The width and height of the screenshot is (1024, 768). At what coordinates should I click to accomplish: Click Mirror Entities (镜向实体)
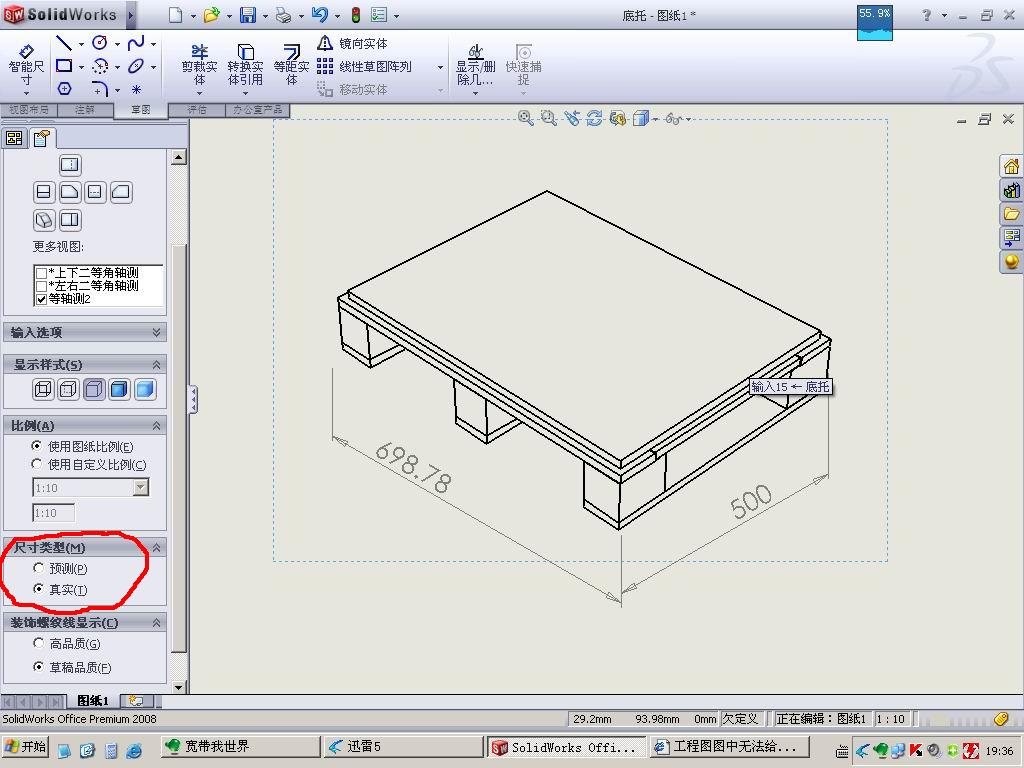coord(353,44)
